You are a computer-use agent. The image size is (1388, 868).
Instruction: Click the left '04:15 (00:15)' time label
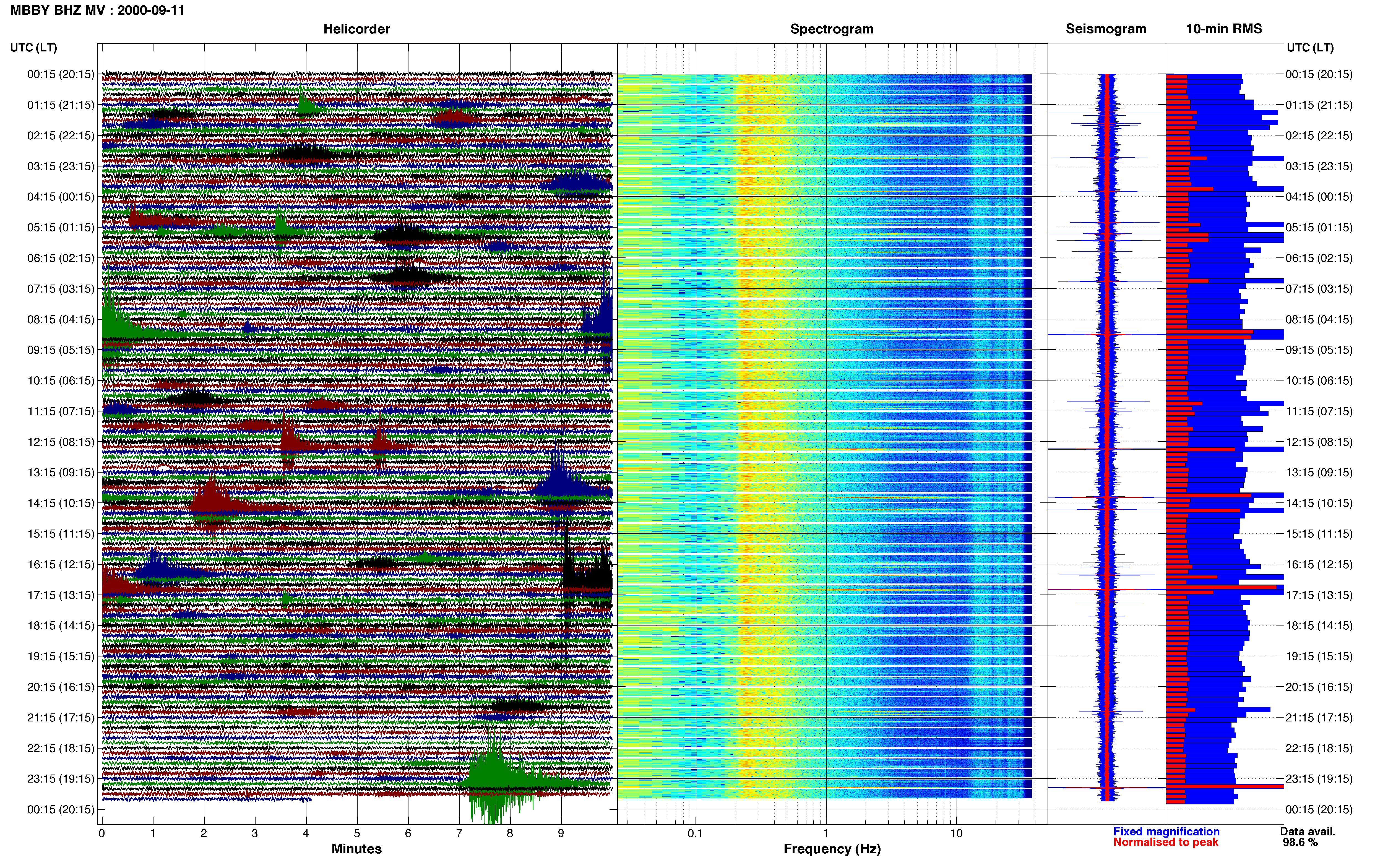[60, 196]
